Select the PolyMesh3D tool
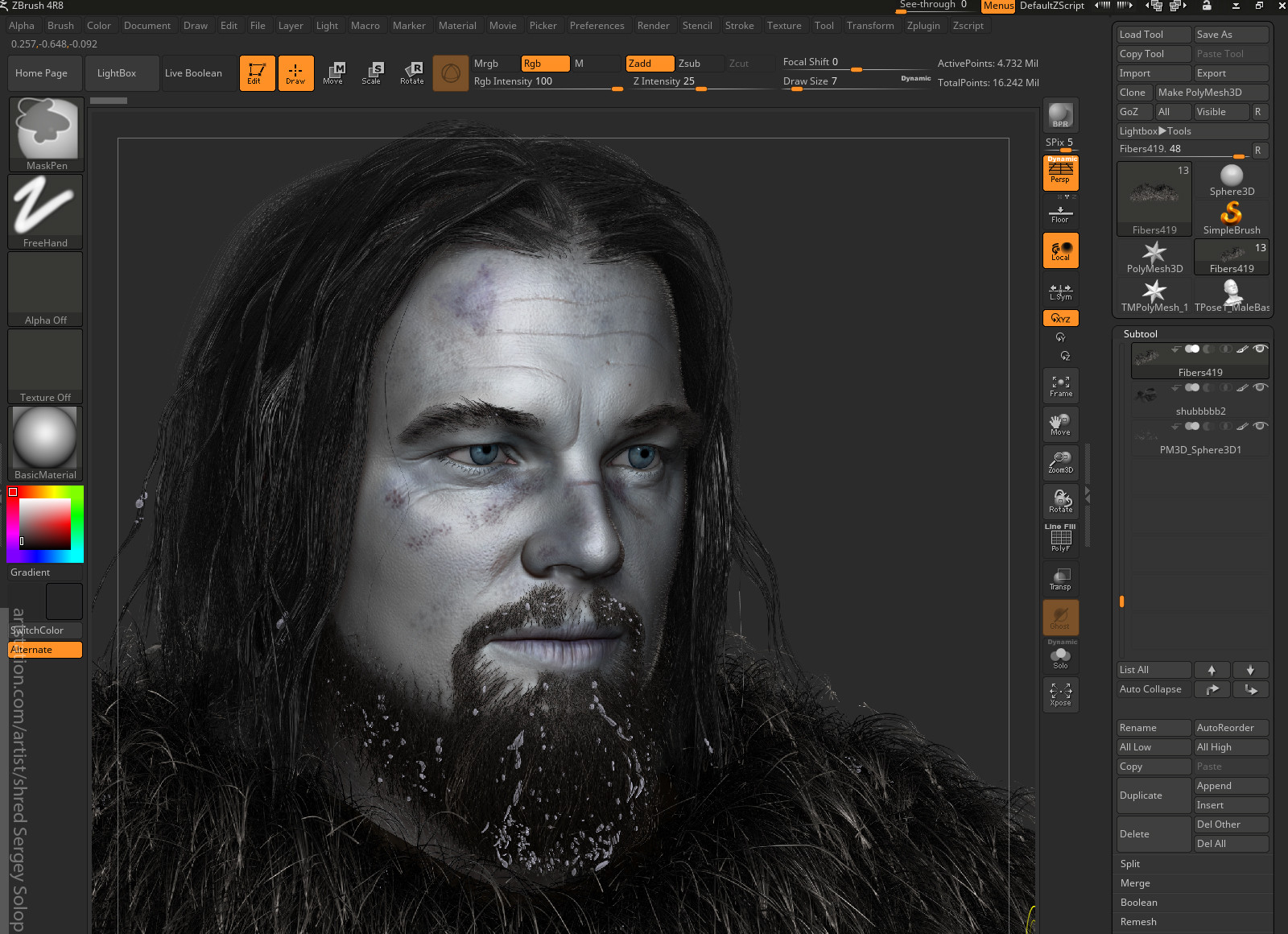Screen dimensions: 1288x934 tap(1154, 258)
